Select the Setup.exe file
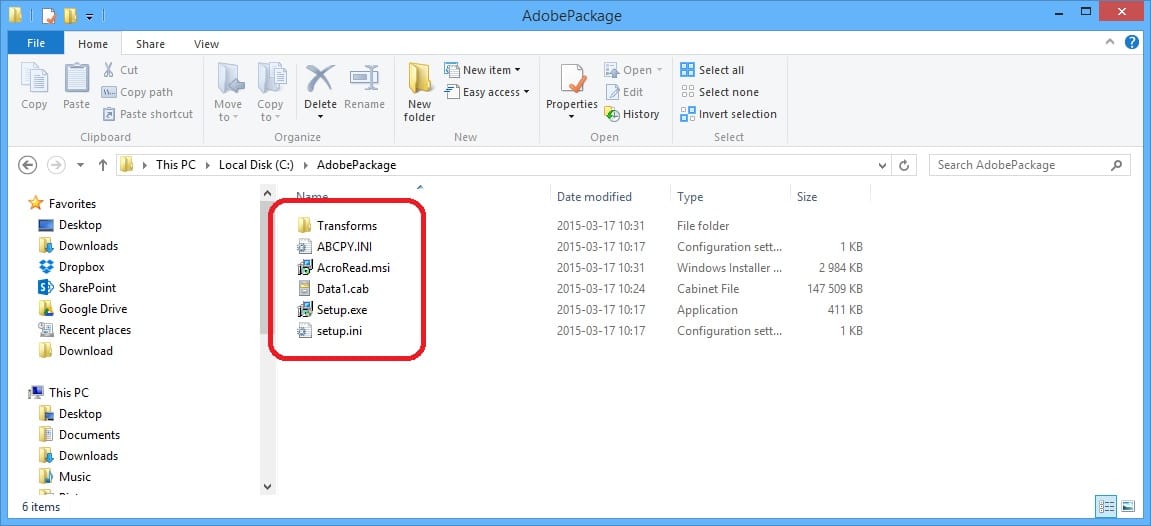Image resolution: width=1151 pixels, height=526 pixels. (x=333, y=310)
